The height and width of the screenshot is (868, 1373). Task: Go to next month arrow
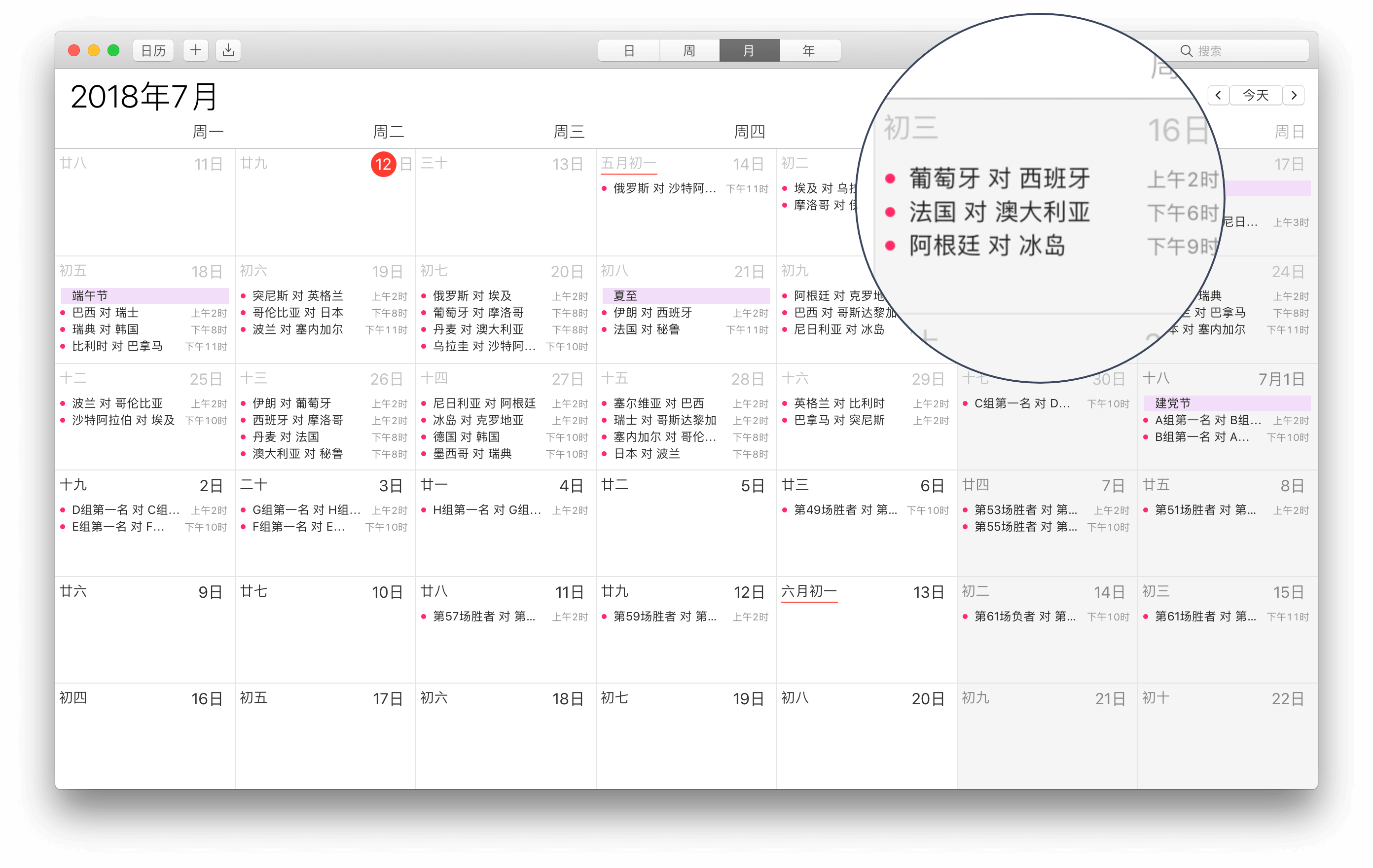[x=1294, y=95]
